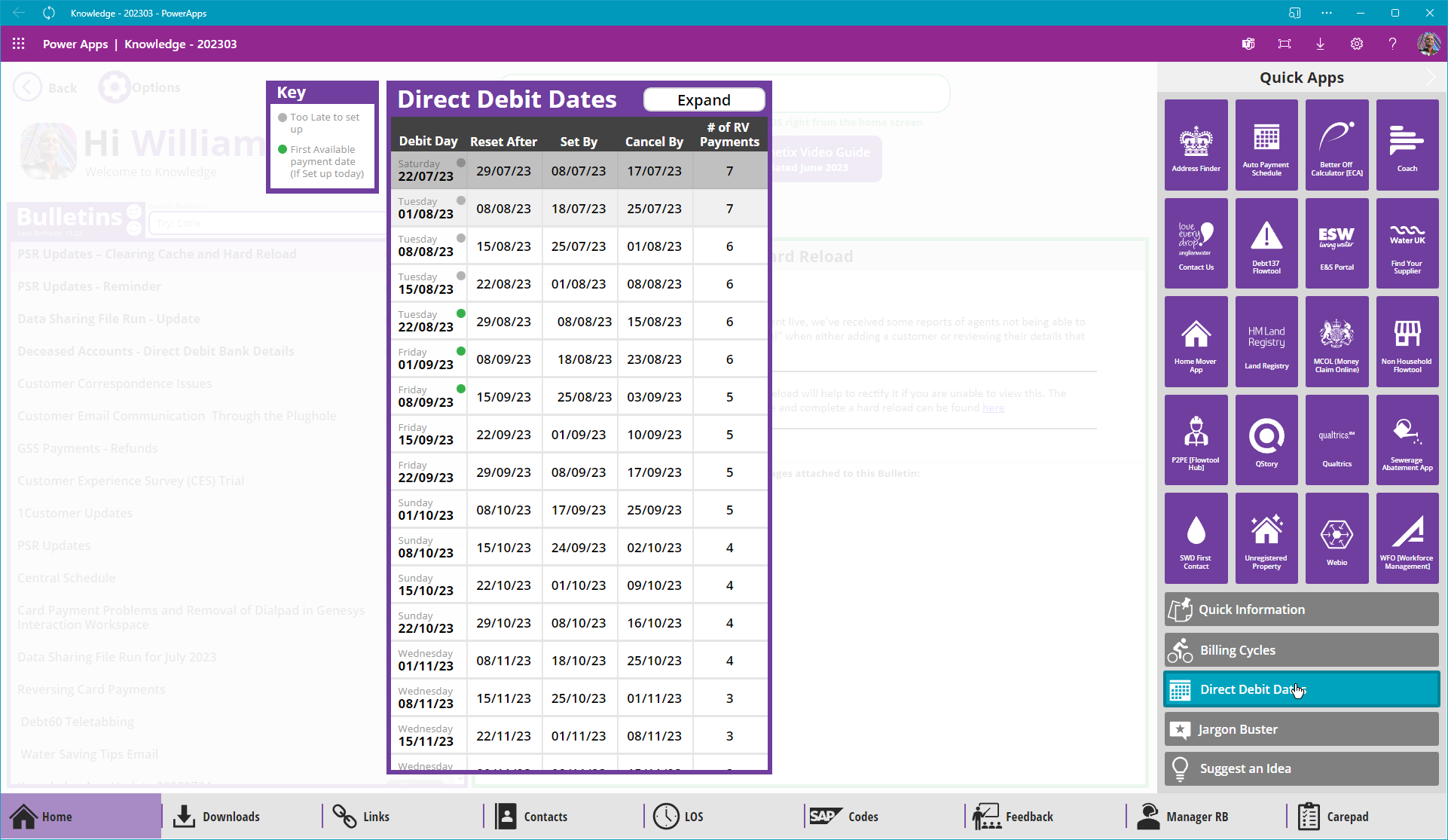Expand the Quick Information section
1448x840 pixels.
1301,609
